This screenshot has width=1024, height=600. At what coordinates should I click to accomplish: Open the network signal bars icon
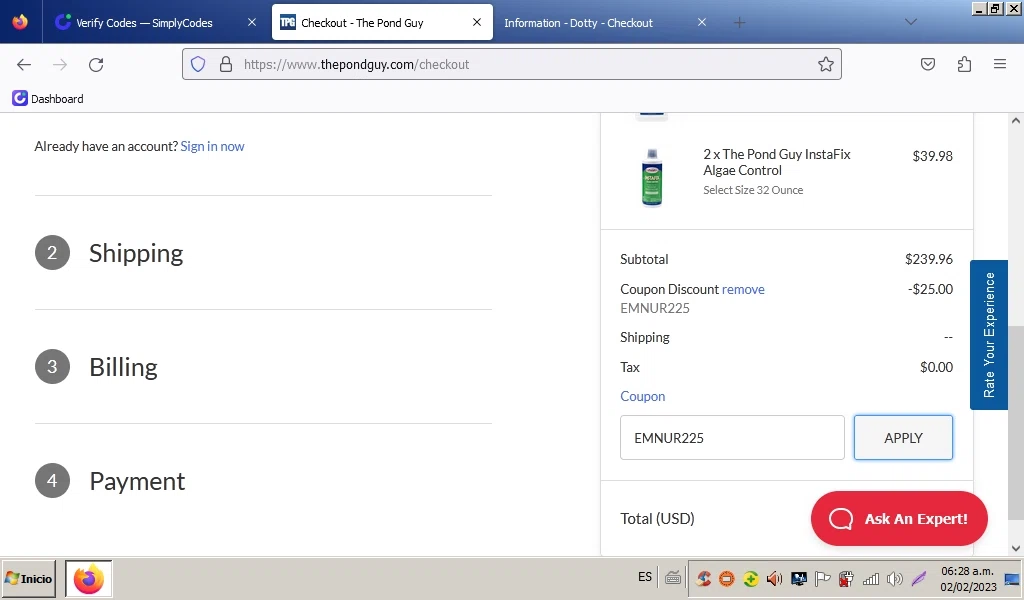[x=871, y=578]
